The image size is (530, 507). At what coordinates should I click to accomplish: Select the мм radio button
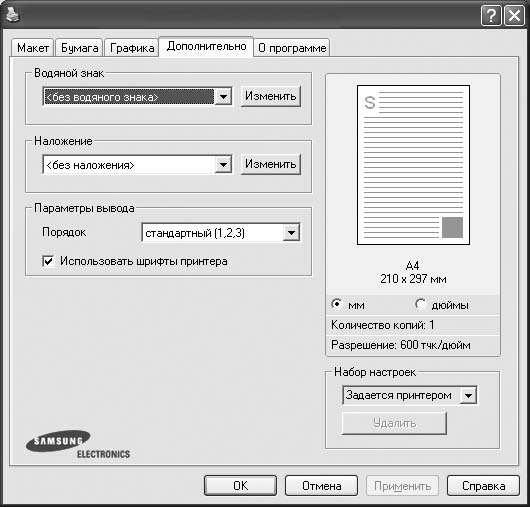pyautogui.click(x=337, y=304)
